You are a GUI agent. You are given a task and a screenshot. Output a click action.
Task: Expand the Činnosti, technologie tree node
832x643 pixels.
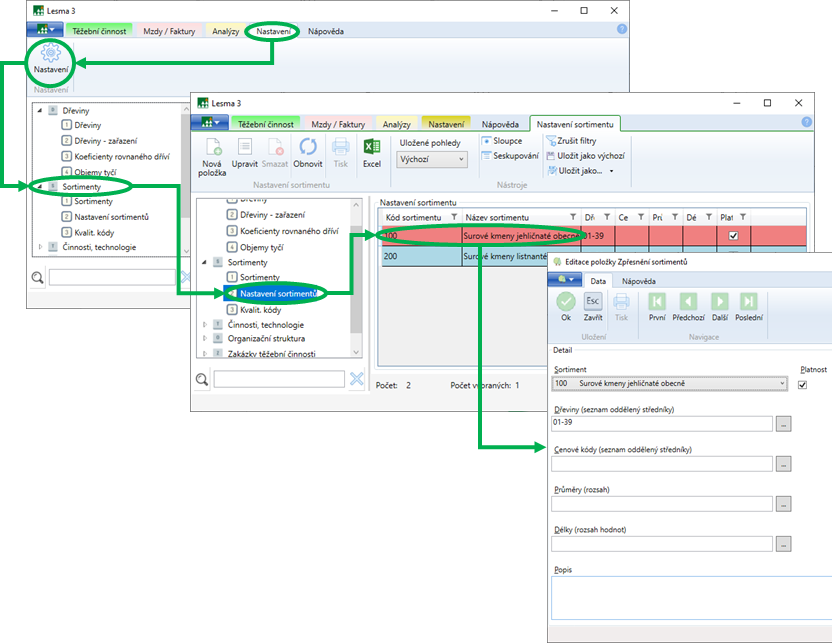point(206,324)
